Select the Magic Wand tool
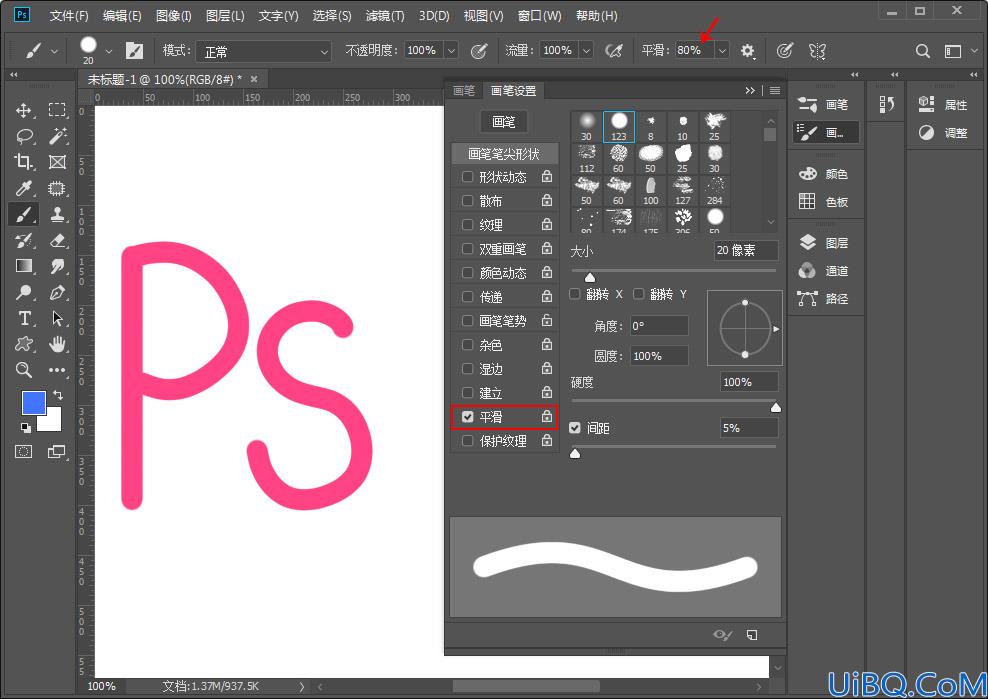This screenshot has width=988, height=699. (57, 136)
